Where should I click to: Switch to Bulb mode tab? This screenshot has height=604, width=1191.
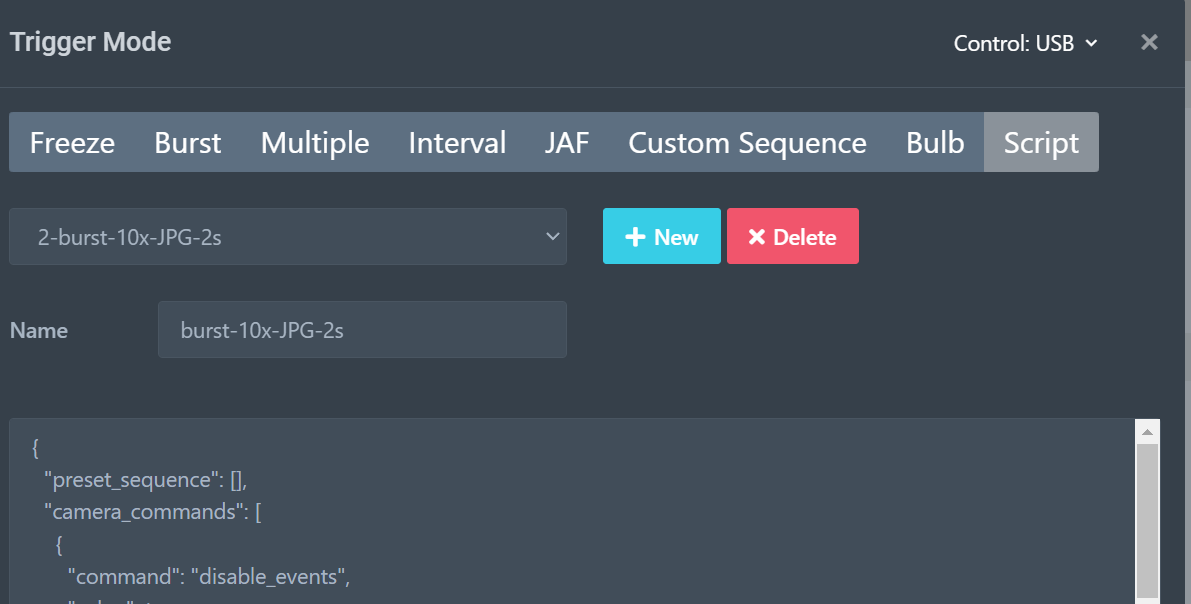click(x=935, y=143)
